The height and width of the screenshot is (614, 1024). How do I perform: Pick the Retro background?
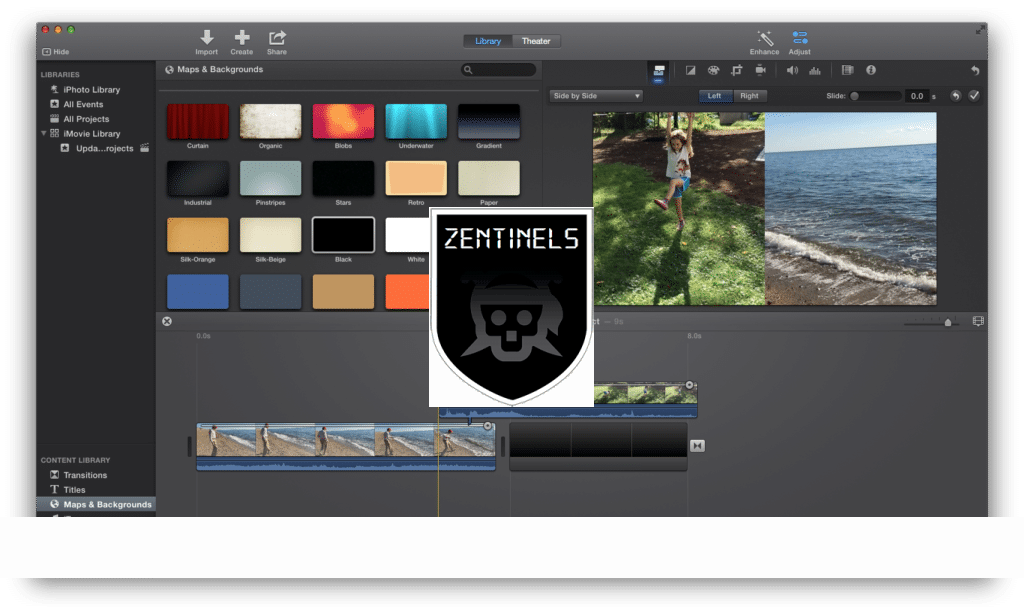[416, 178]
